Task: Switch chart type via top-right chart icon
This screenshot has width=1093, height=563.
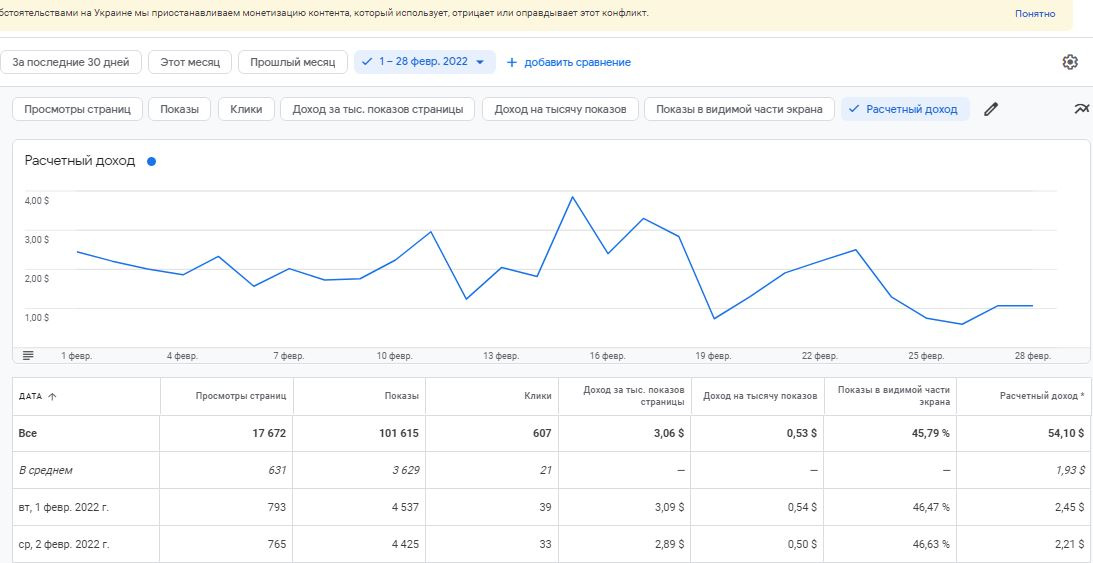Action: (x=1081, y=109)
